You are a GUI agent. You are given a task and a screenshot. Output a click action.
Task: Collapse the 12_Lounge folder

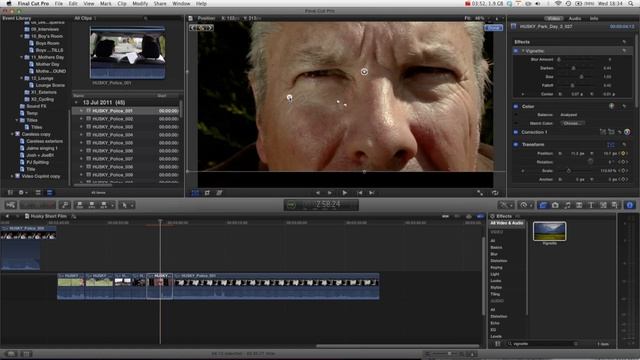coord(22,78)
